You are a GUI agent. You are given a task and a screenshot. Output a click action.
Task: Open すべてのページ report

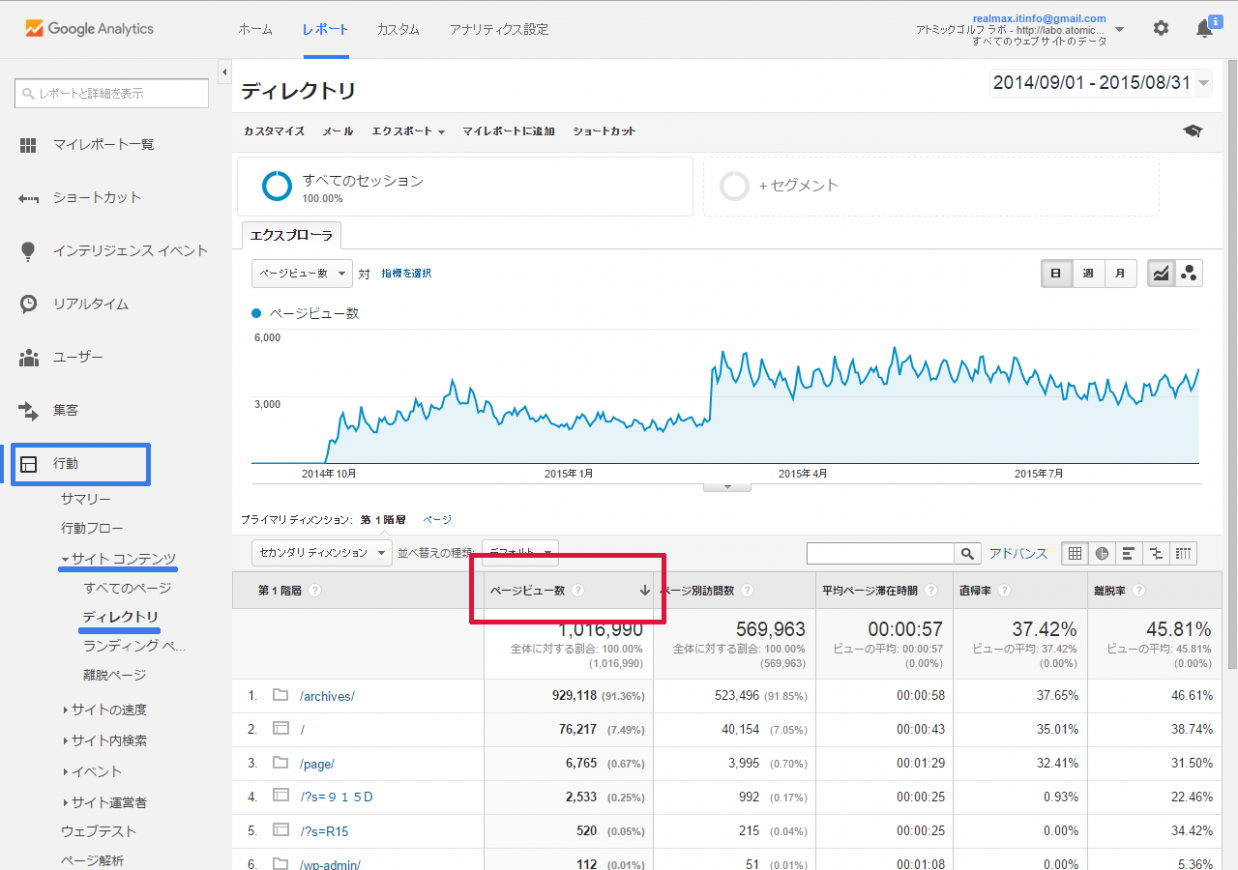127,588
